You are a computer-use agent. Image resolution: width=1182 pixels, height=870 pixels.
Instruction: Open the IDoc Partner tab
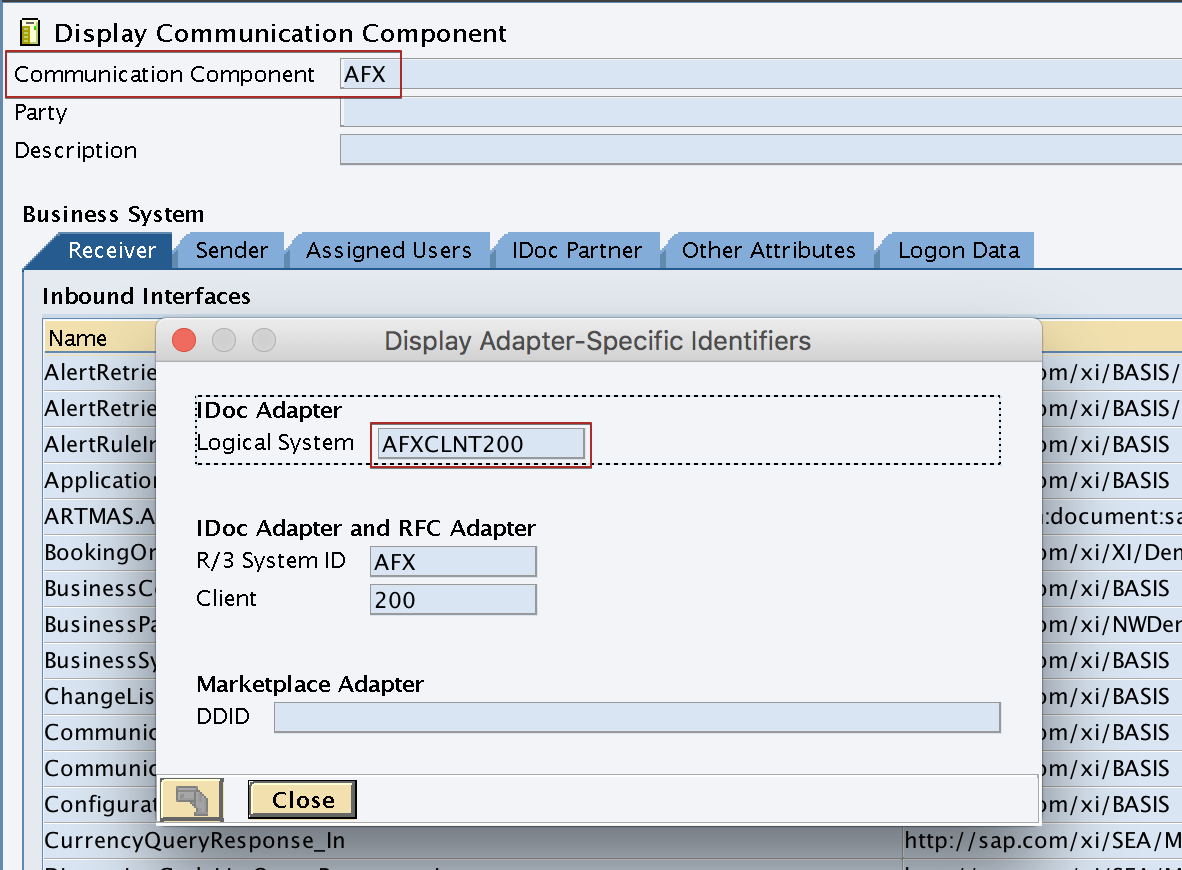(577, 250)
